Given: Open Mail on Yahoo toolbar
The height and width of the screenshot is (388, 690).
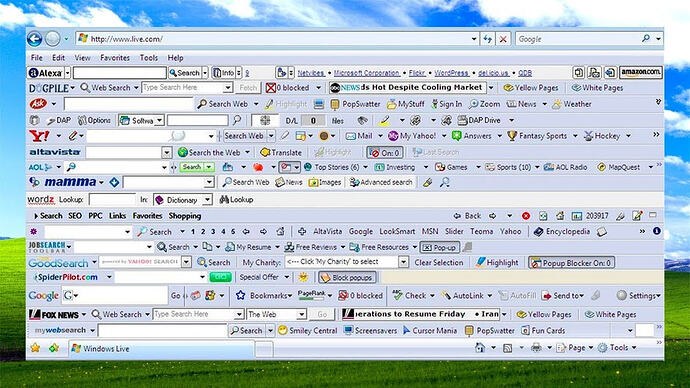Looking at the screenshot, I should (359, 136).
